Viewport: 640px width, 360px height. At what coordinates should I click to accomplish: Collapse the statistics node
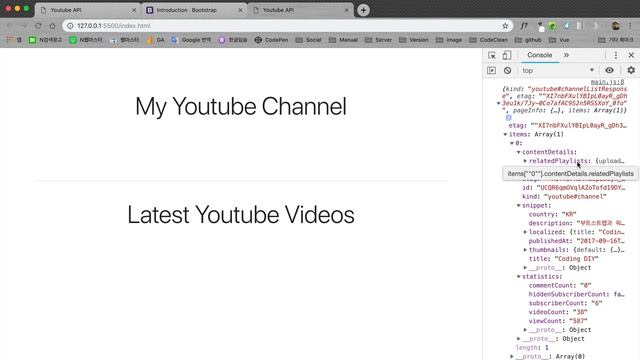pyautogui.click(x=519, y=276)
